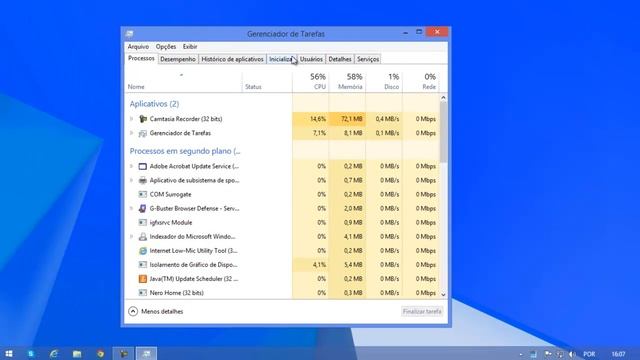Select the Processos tab
Viewport: 640px width, 360px height.
pyautogui.click(x=141, y=58)
